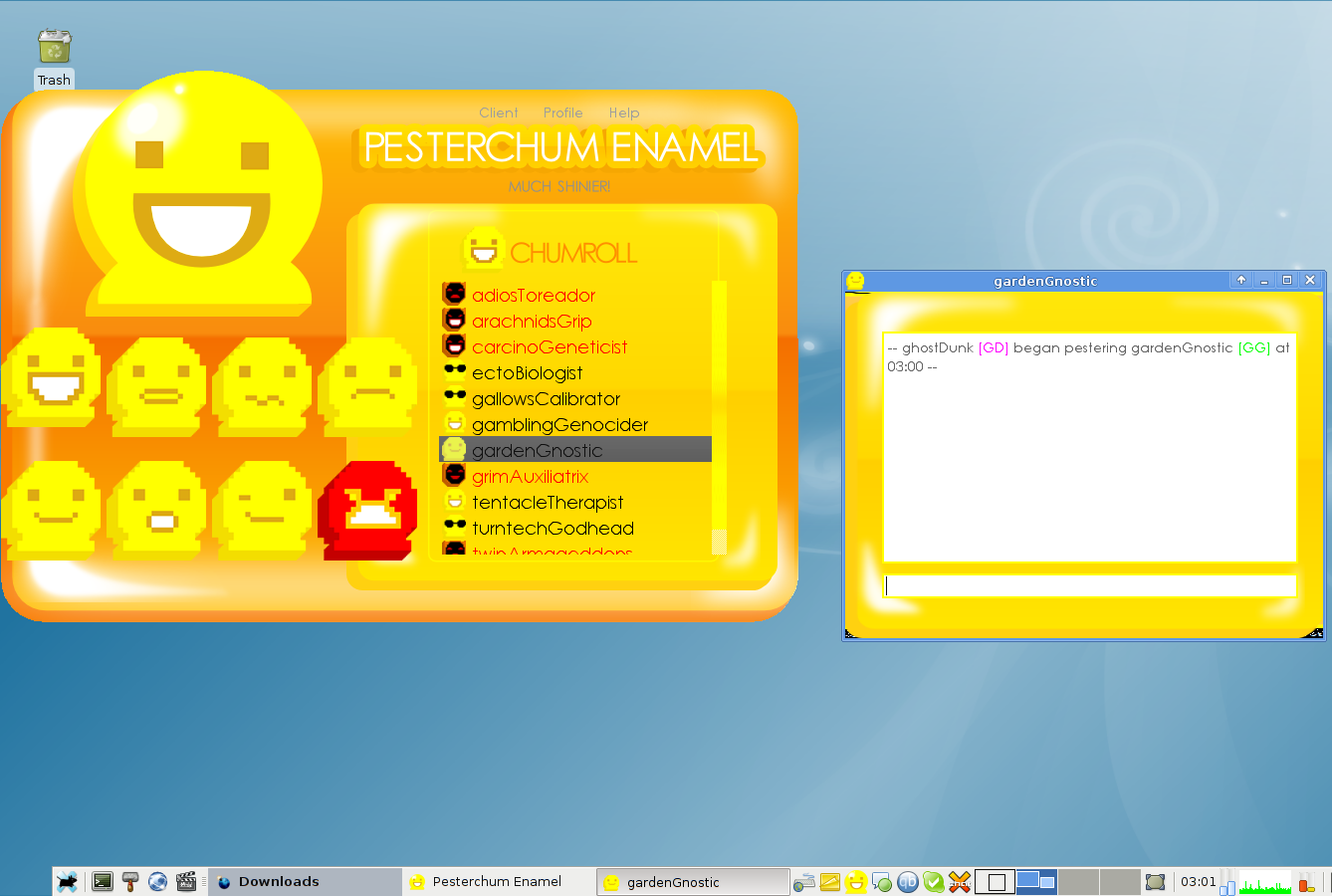This screenshot has height=896, width=1332.
Task: Open the Downloads window from the taskbar
Action: point(279,882)
